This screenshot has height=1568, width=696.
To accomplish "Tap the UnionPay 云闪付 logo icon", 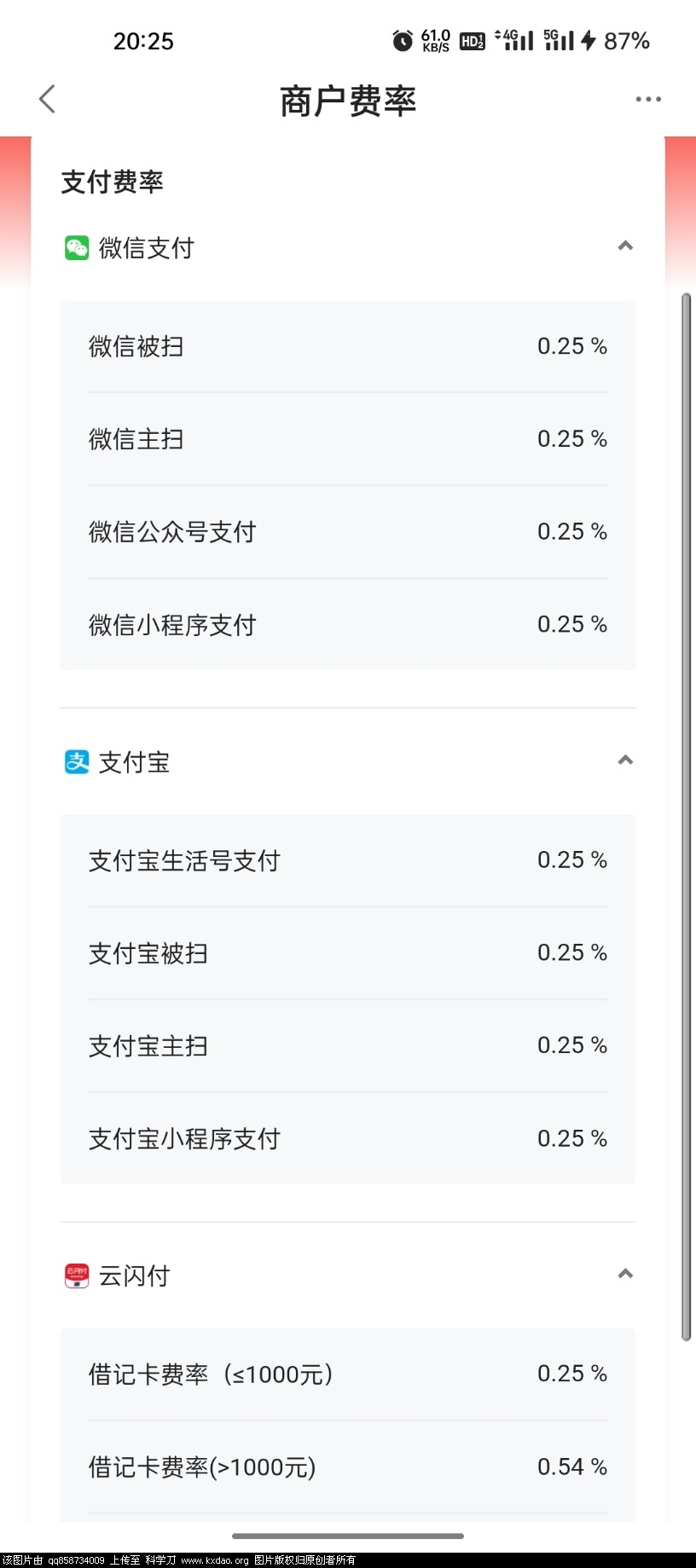I will (x=77, y=1276).
